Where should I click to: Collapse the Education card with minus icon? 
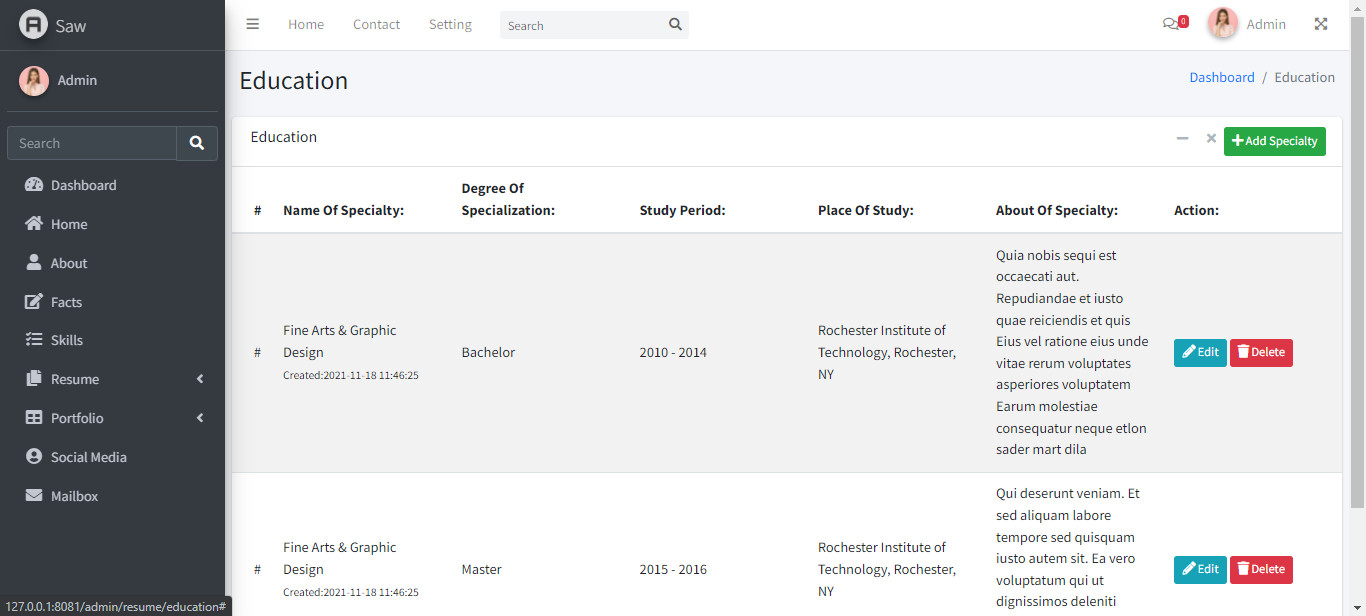pos(1182,139)
